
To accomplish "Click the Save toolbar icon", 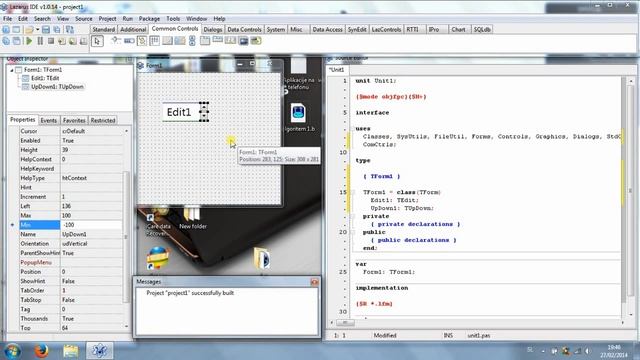I will [46, 29].
